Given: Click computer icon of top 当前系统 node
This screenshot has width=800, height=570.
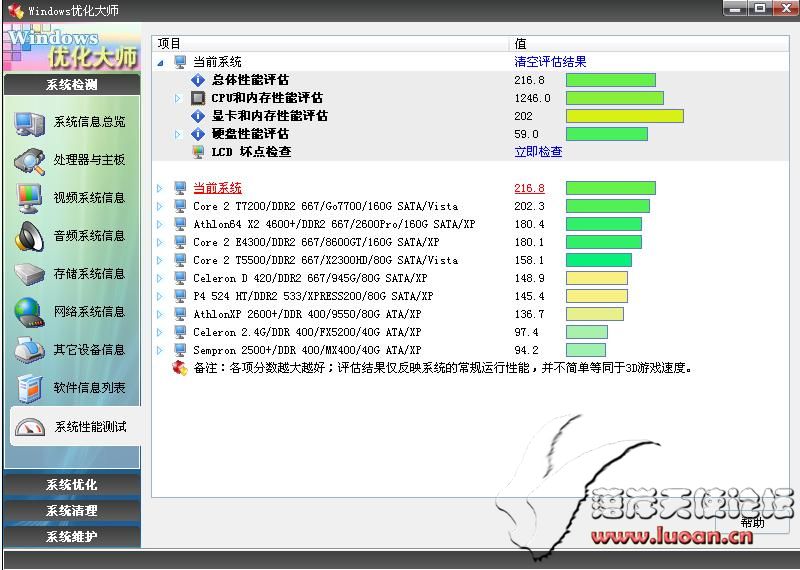Looking at the screenshot, I should point(180,62).
